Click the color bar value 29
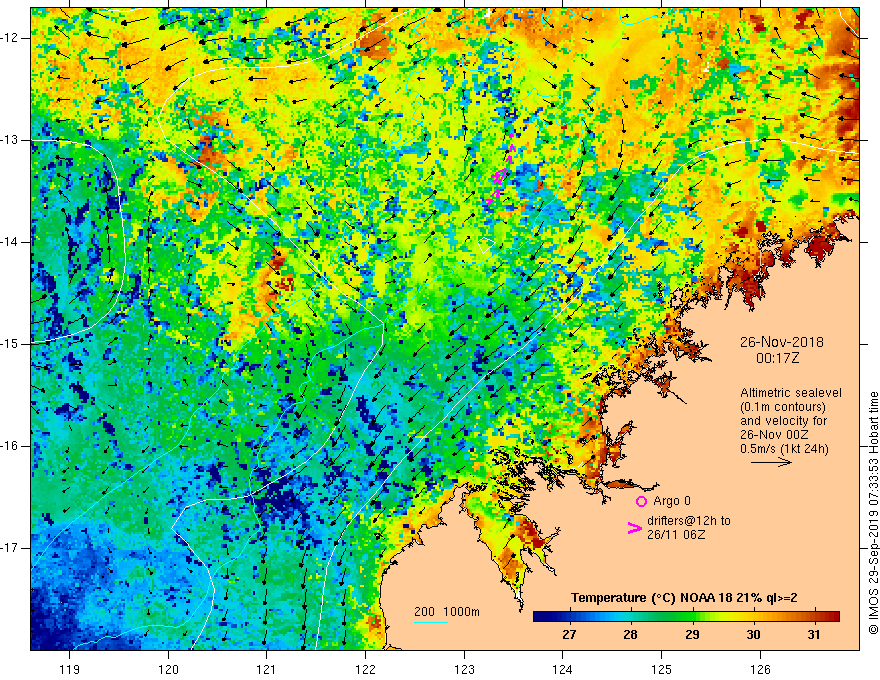880x680 pixels. (692, 635)
